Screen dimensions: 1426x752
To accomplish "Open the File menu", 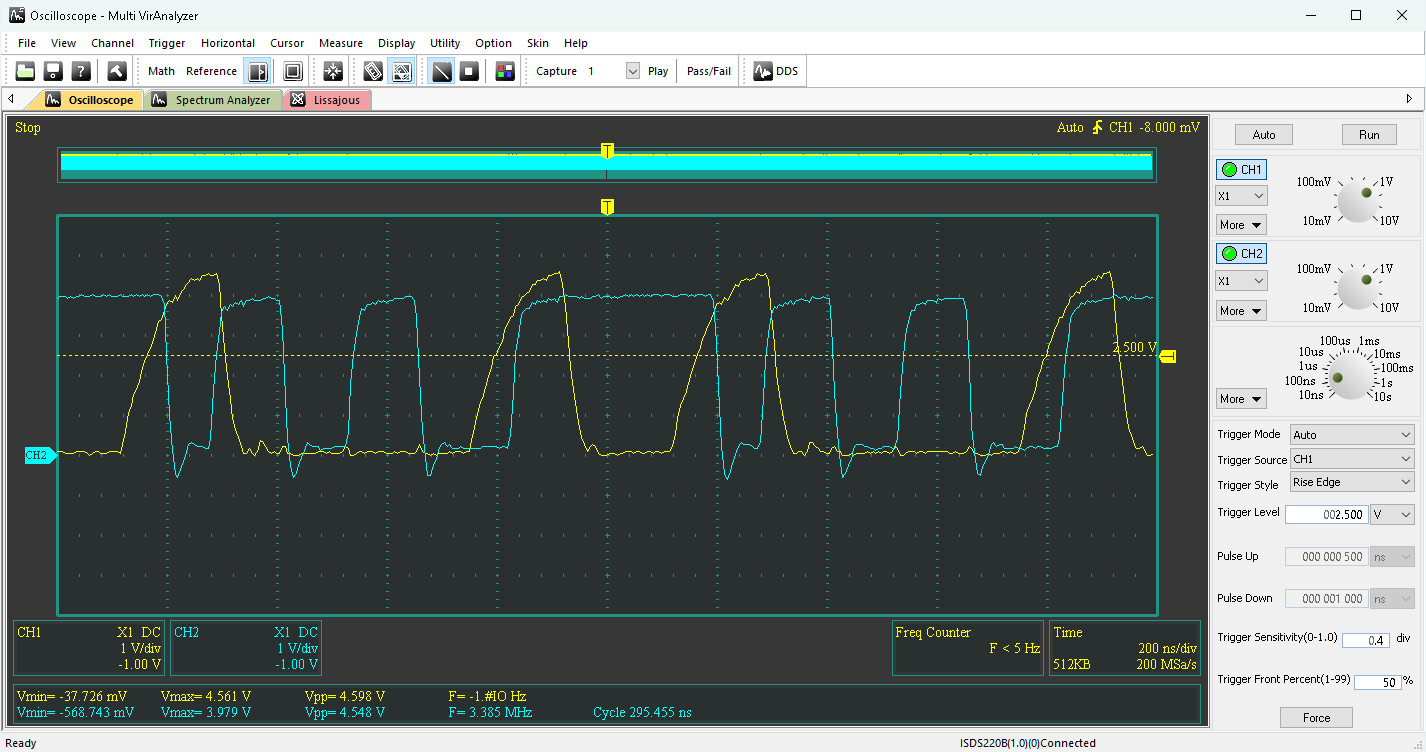I will [27, 43].
